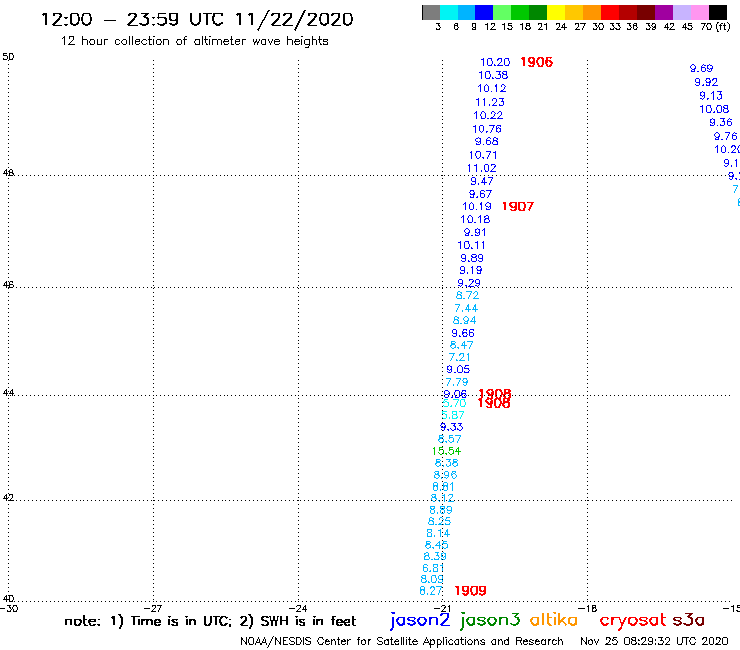
Task: Click the NOAA/NESDIS Center credit line
Action: [402, 641]
